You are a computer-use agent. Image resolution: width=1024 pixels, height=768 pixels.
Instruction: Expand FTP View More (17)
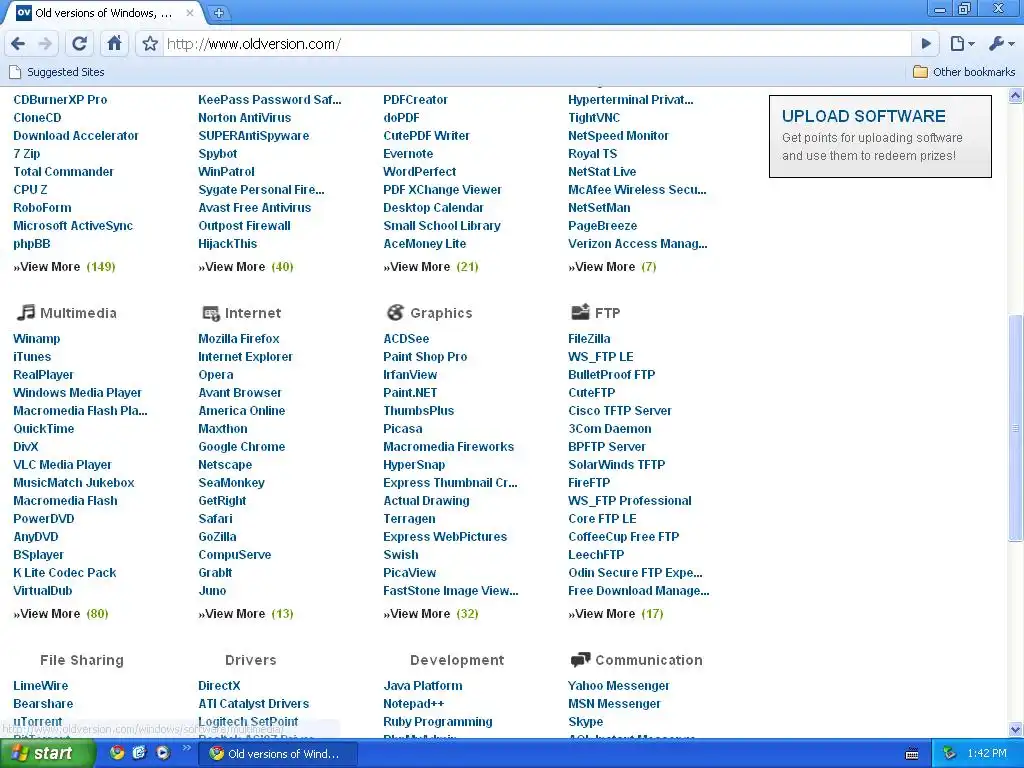616,613
